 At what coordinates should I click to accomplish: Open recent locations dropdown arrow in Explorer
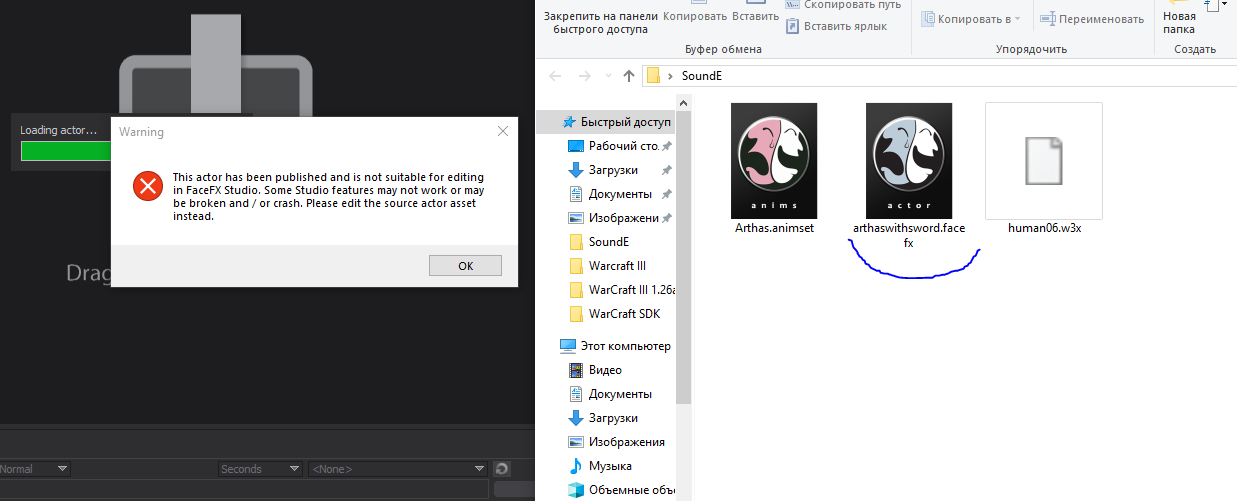point(608,76)
